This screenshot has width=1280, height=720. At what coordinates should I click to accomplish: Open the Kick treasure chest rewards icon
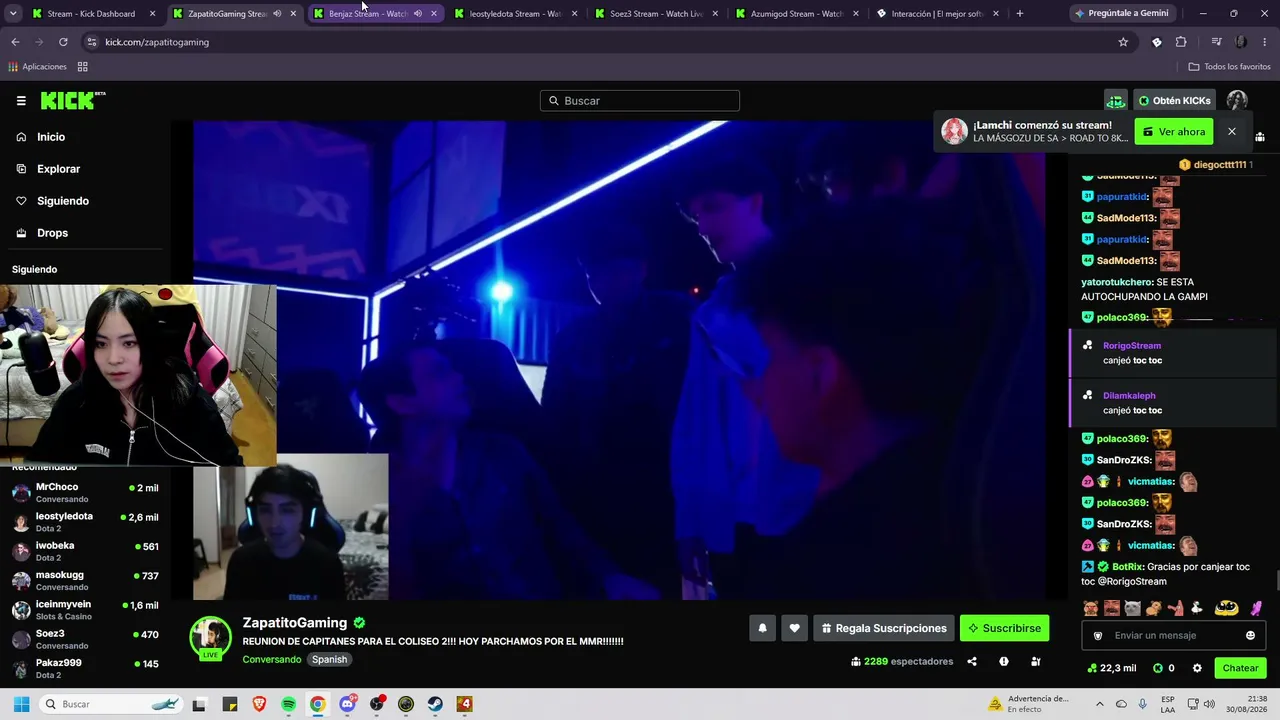click(1116, 101)
